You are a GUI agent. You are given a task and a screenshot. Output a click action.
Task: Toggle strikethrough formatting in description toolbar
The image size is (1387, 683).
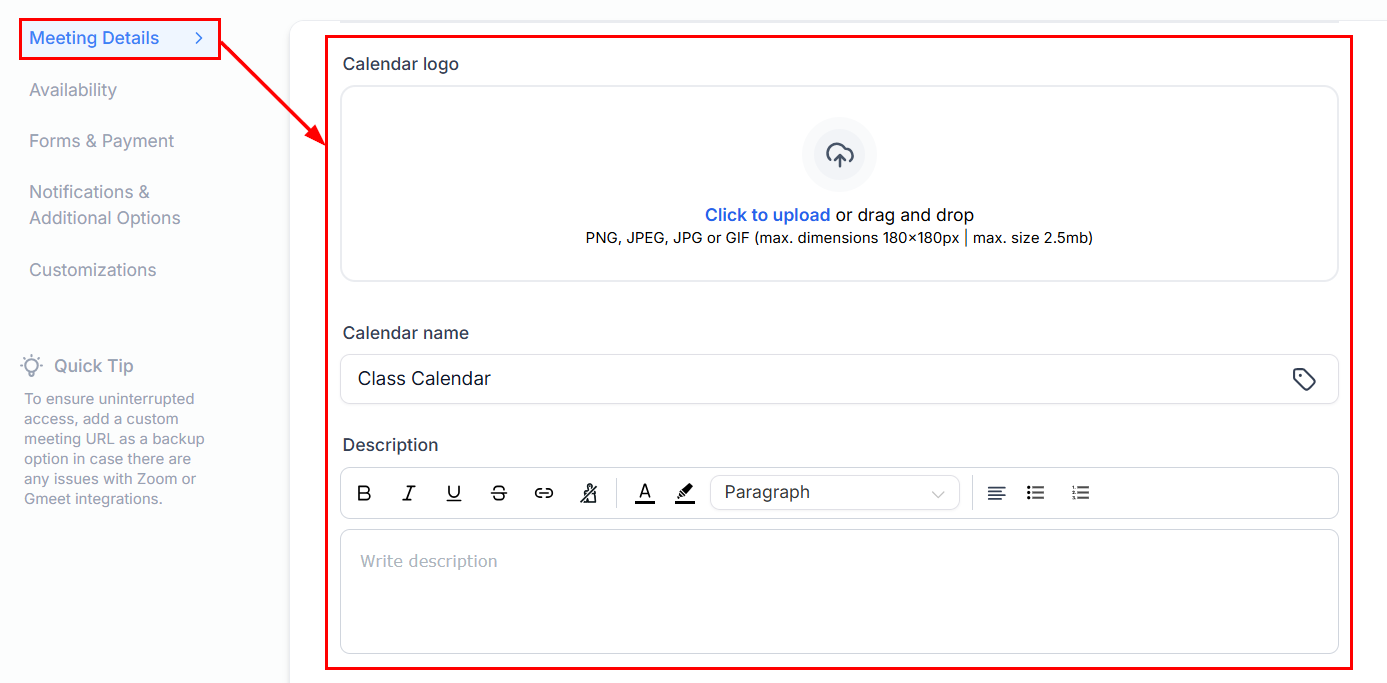tap(499, 493)
